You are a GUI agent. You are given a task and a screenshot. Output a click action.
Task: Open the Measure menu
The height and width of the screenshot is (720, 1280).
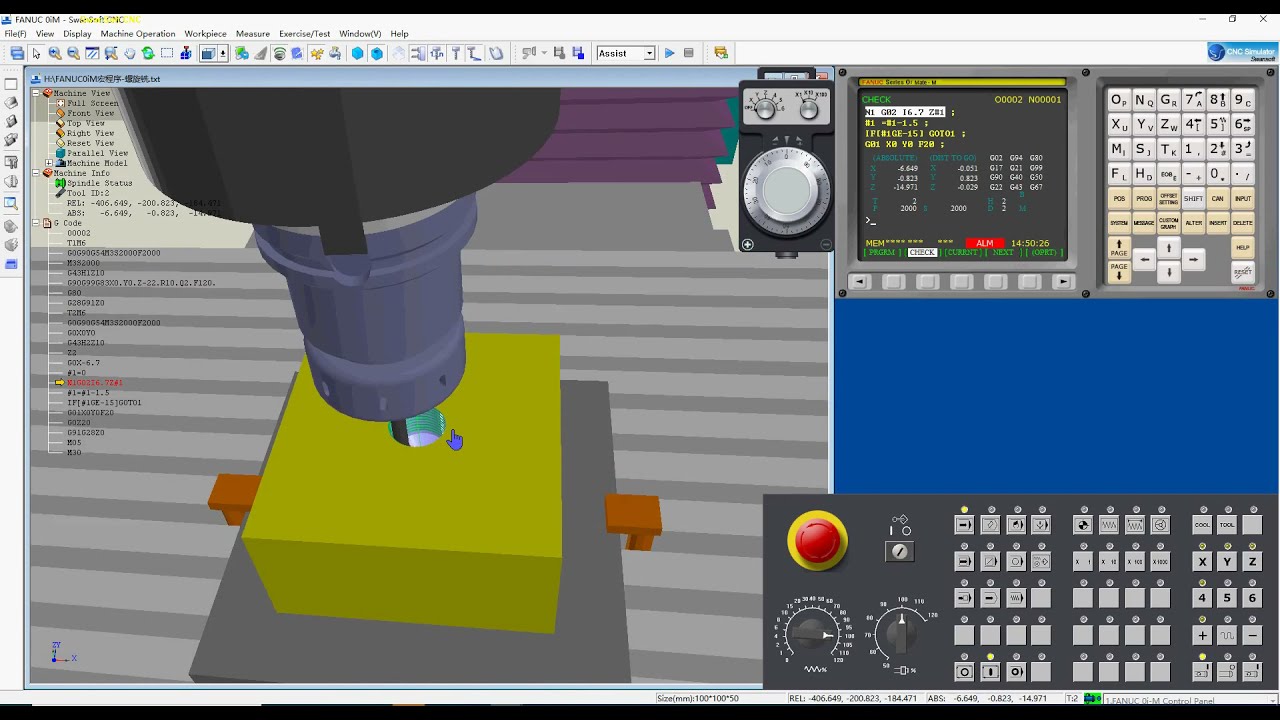252,34
